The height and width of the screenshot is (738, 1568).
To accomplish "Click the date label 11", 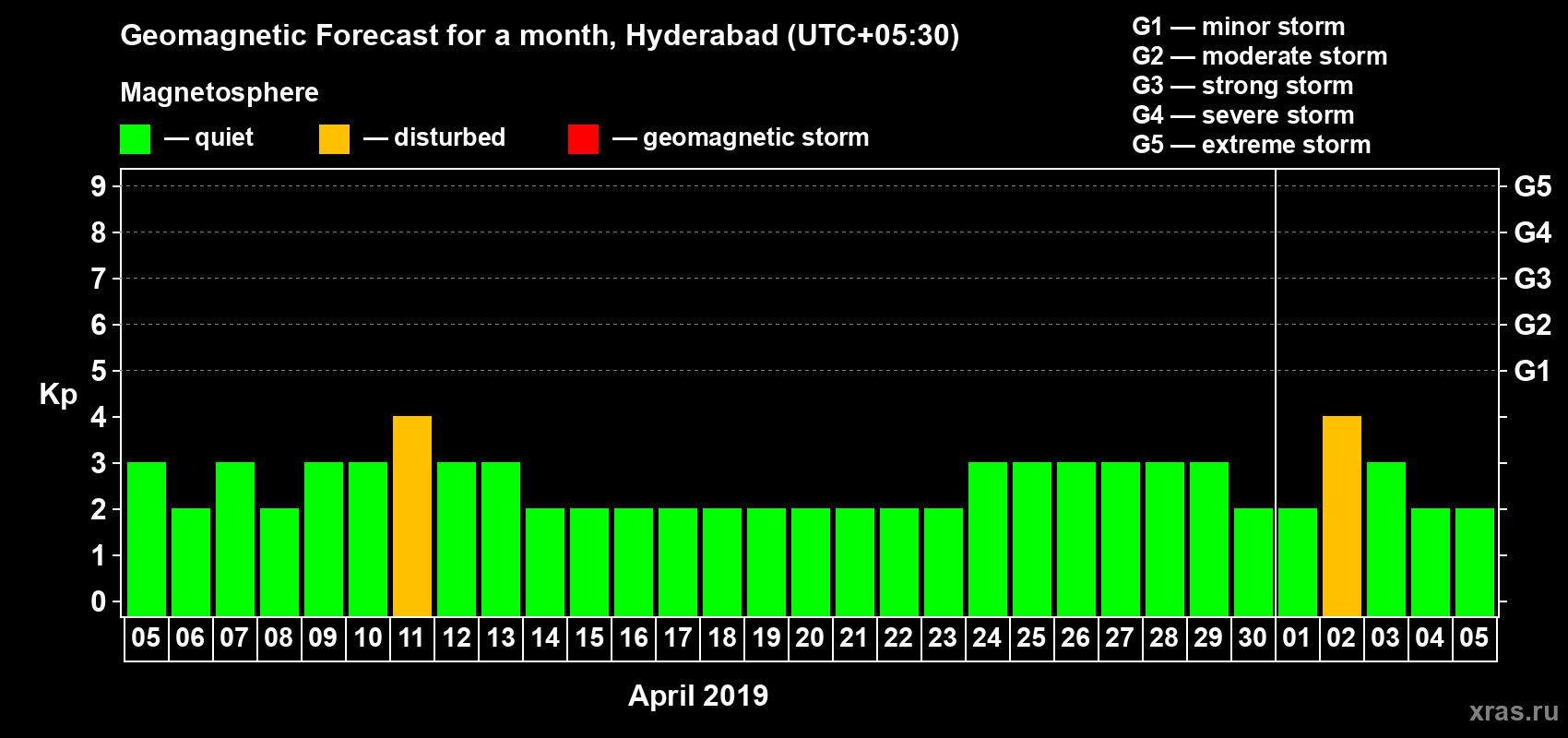I will (411, 637).
